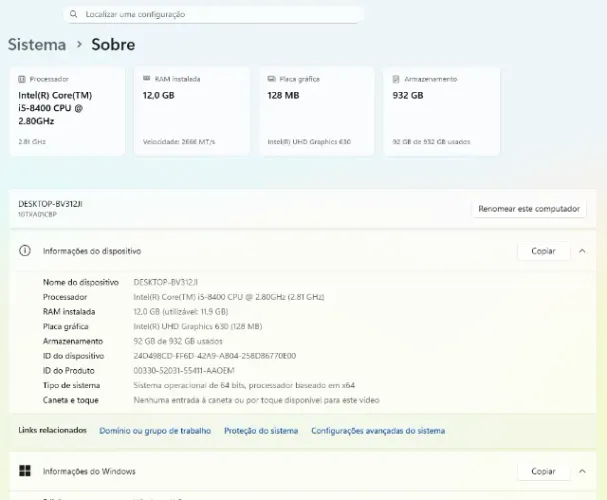Click the Sobre page title
The height and width of the screenshot is (500, 607).
[x=113, y=45]
